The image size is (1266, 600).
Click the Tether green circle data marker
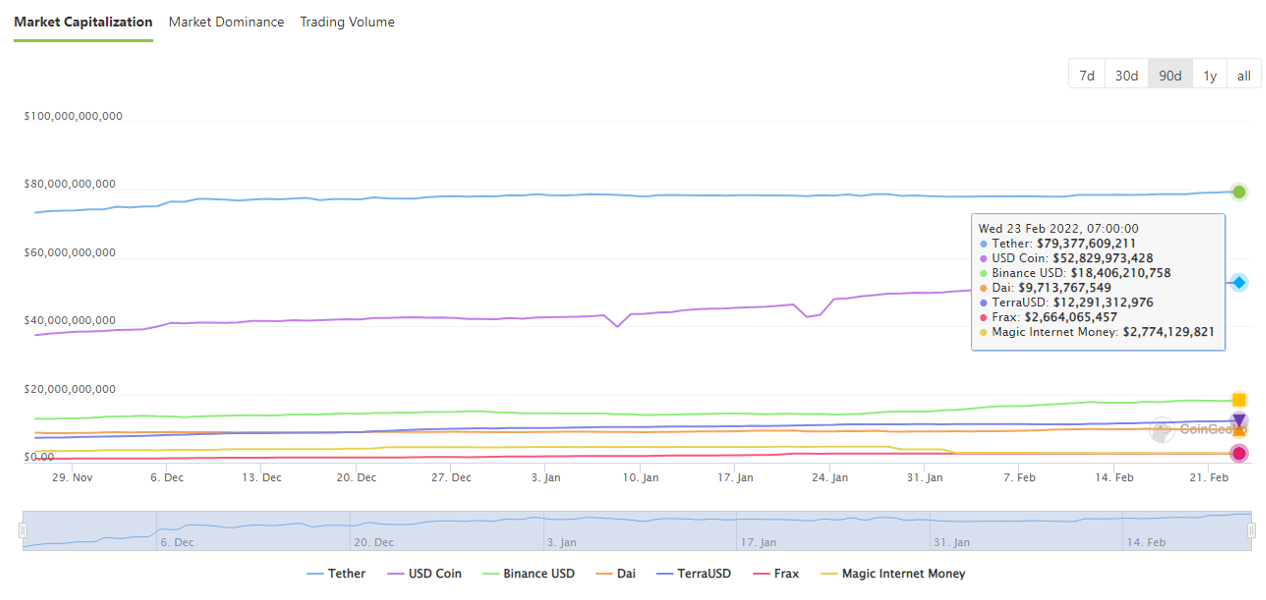click(1239, 192)
